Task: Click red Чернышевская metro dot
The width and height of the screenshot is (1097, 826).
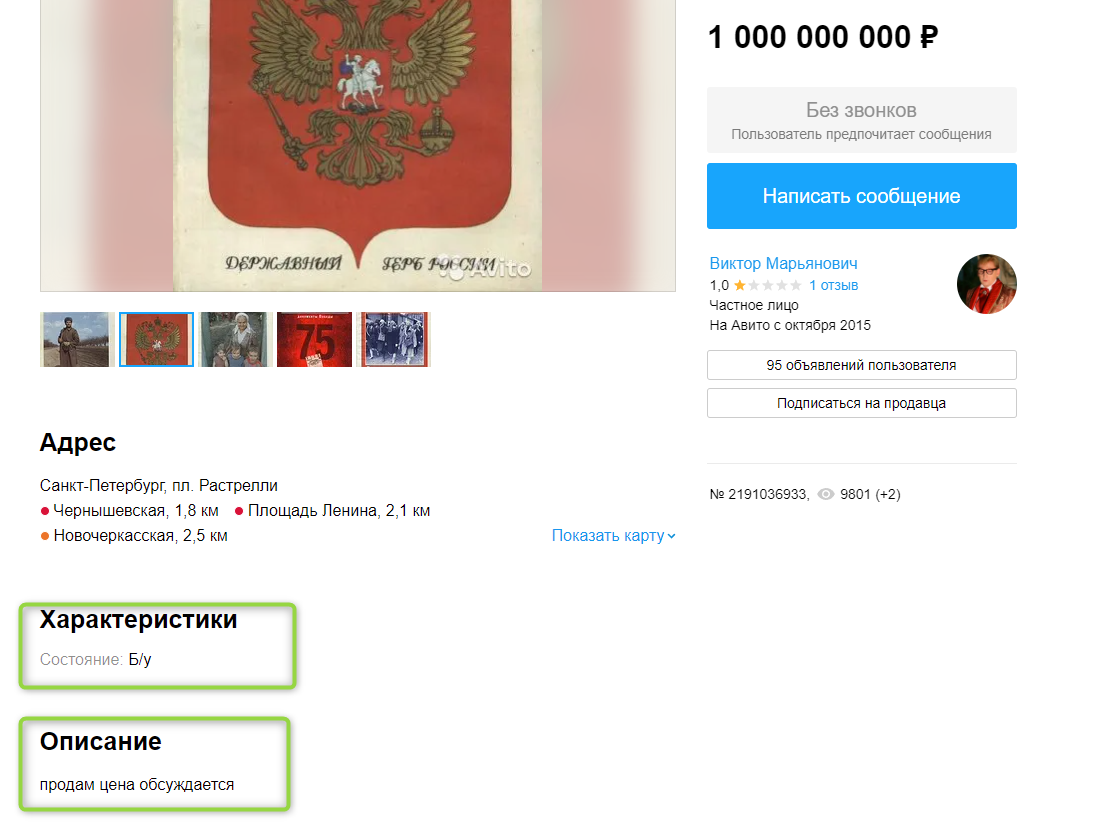Action: point(45,511)
